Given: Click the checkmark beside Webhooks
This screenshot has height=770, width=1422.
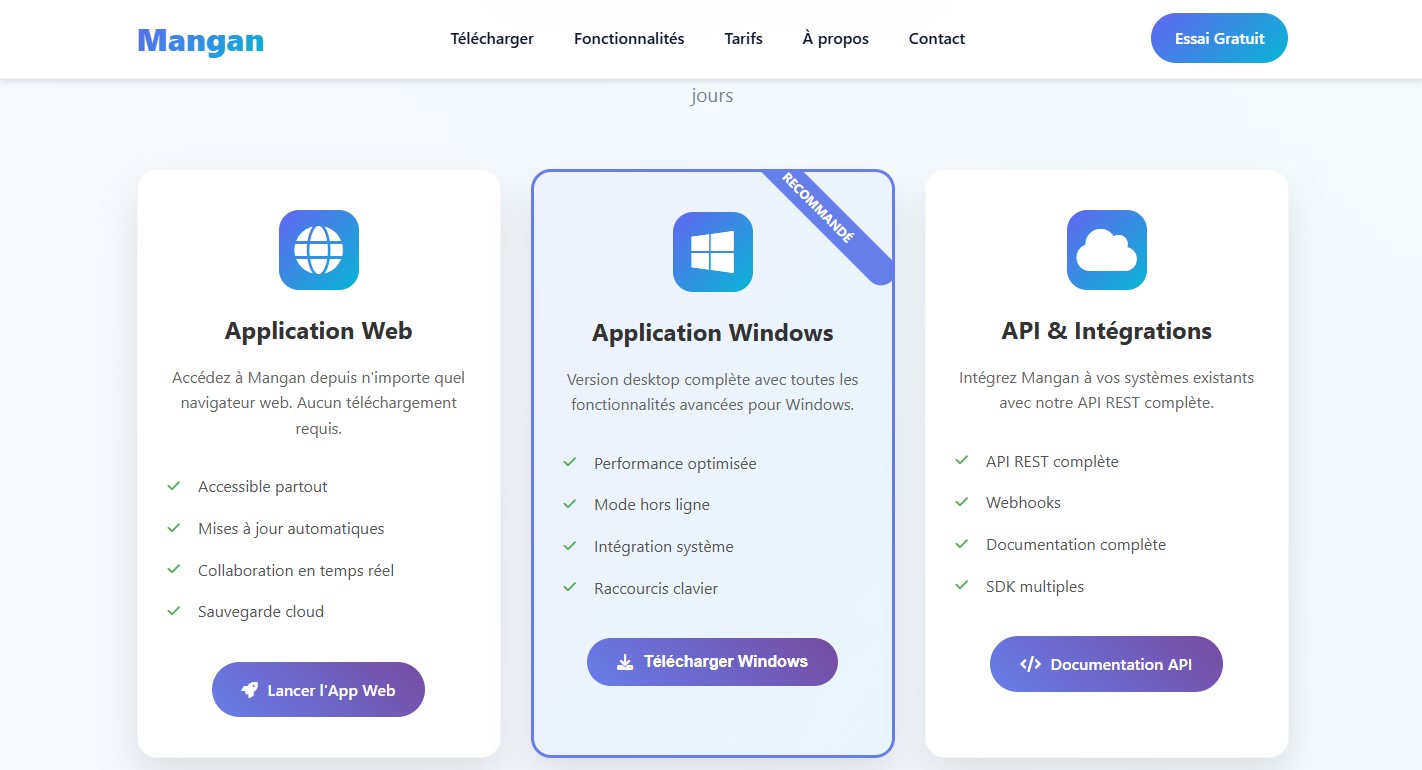Looking at the screenshot, I should pyautogui.click(x=962, y=502).
